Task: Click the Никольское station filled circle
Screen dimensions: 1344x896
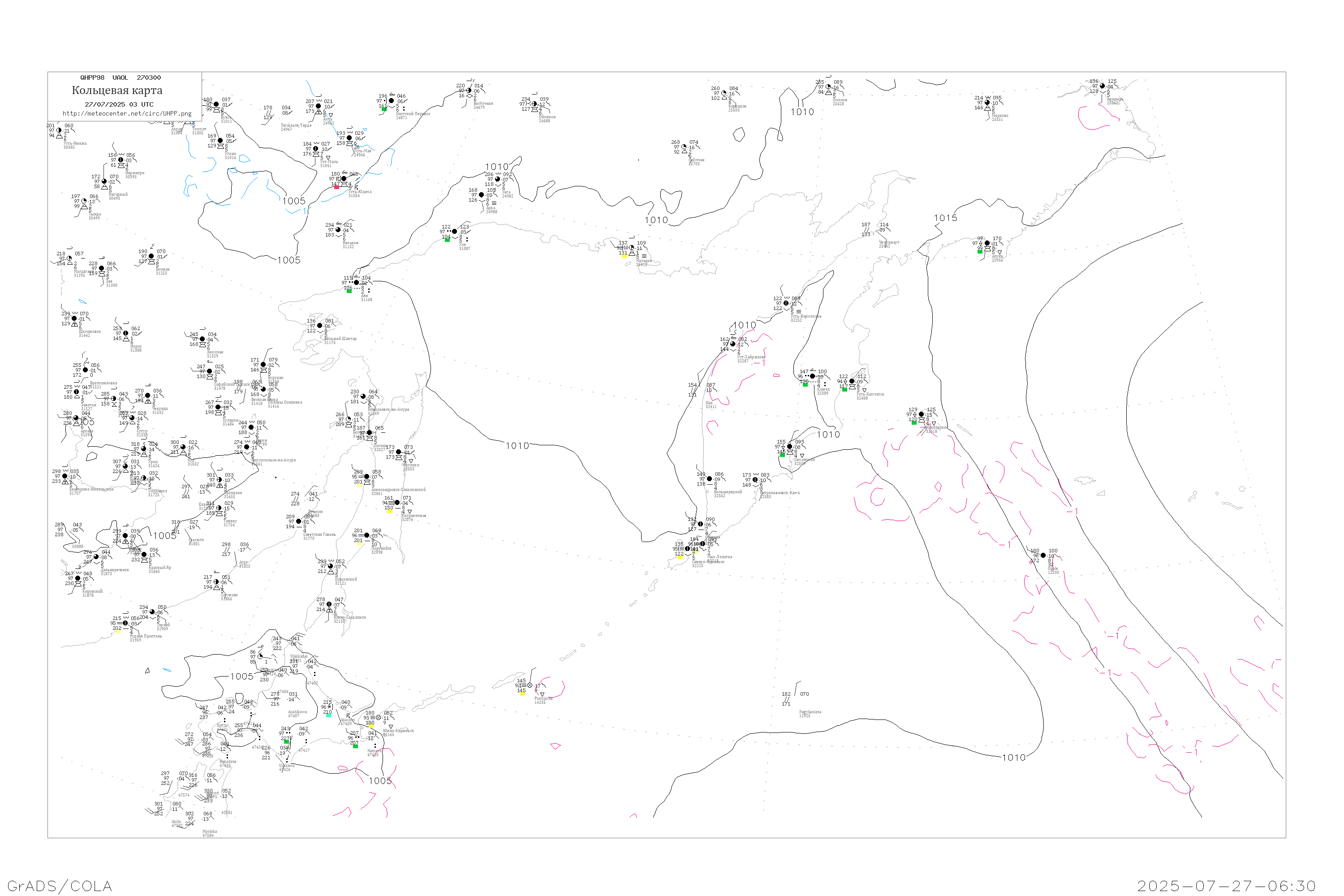Action: pyautogui.click(x=921, y=414)
